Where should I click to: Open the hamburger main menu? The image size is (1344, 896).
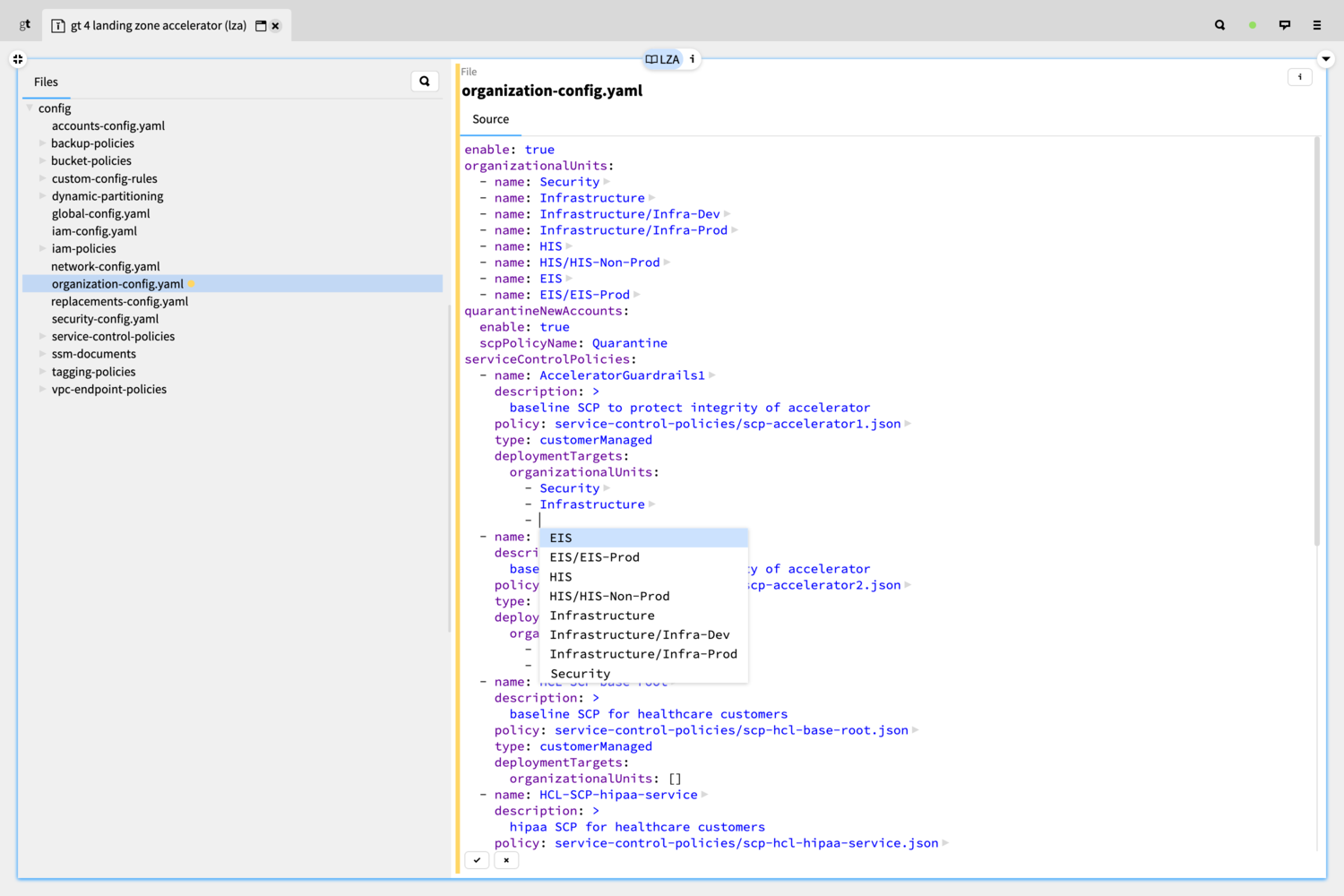coord(1317,25)
